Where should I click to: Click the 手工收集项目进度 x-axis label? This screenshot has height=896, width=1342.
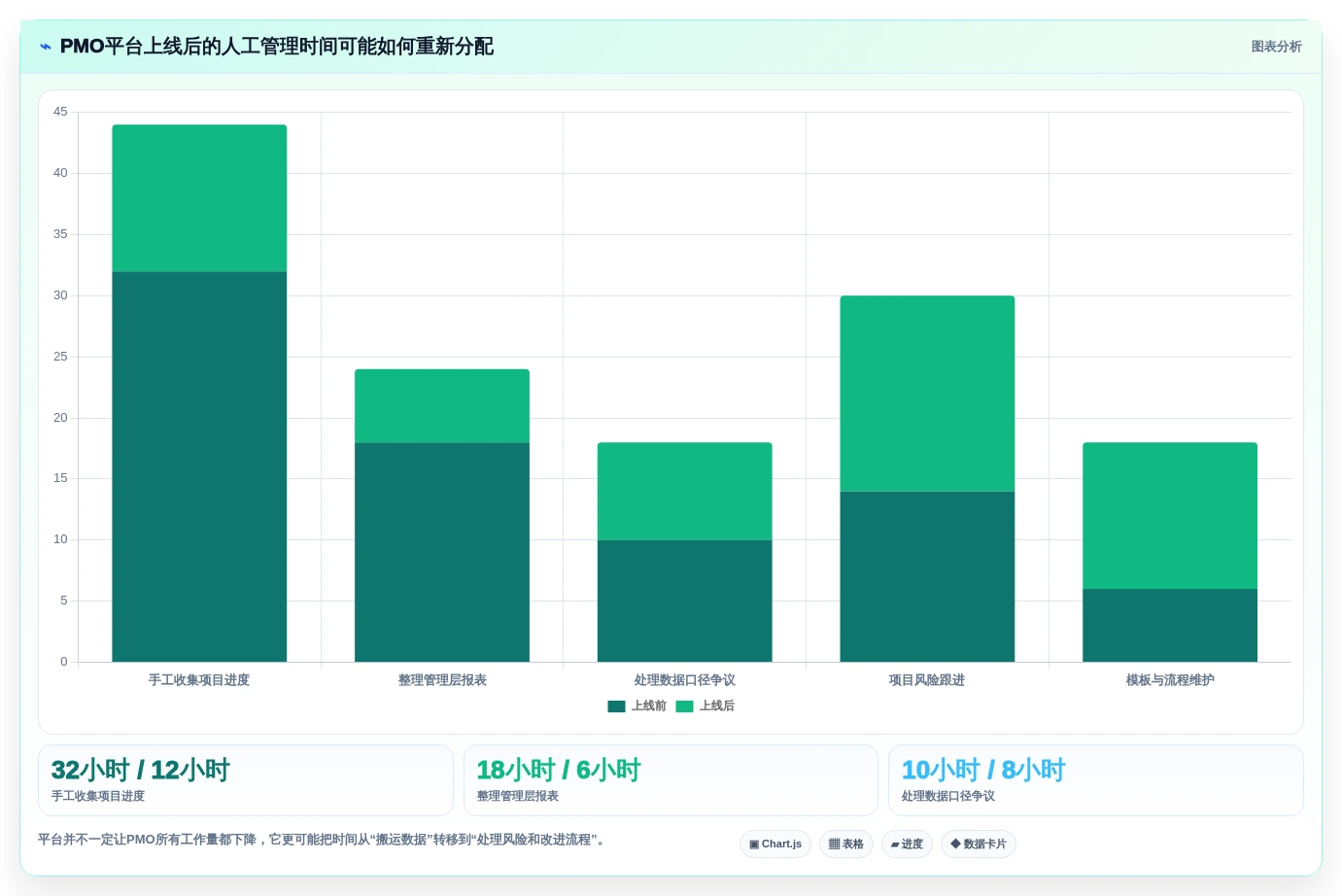(x=199, y=680)
